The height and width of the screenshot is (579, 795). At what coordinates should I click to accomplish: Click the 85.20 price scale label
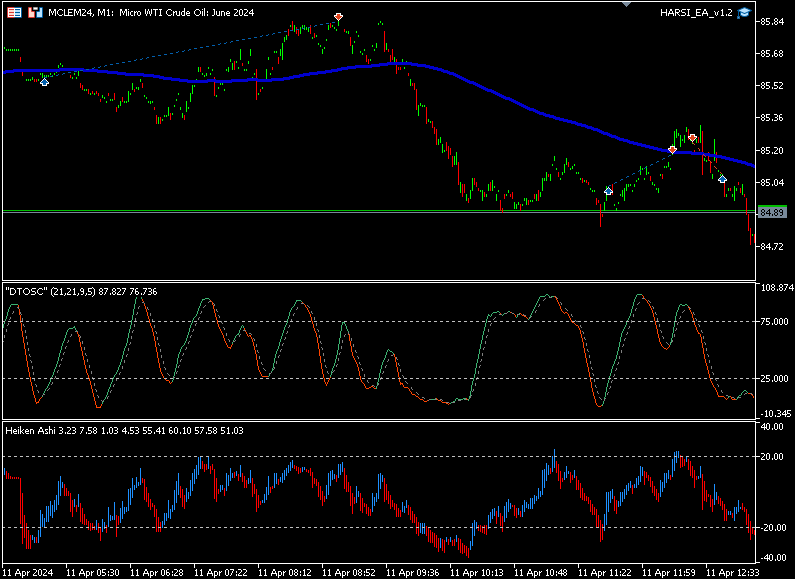[x=772, y=151]
